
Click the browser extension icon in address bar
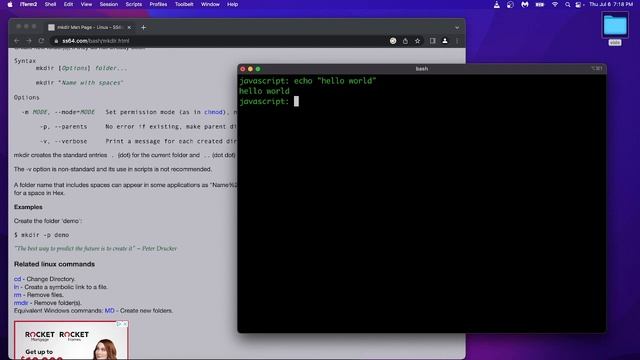(x=393, y=41)
